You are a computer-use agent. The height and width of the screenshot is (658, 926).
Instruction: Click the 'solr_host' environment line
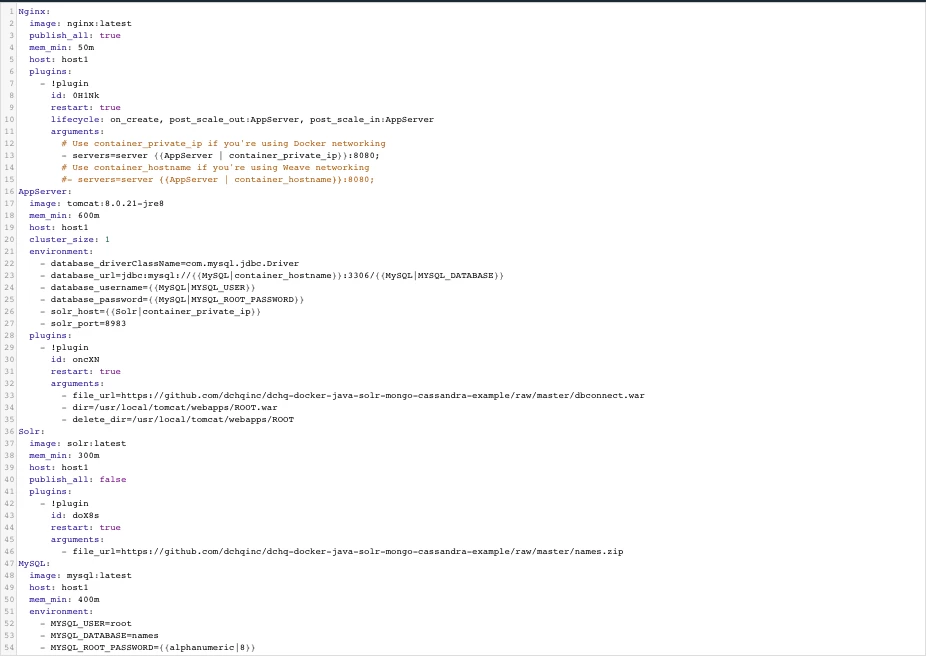click(x=151, y=312)
